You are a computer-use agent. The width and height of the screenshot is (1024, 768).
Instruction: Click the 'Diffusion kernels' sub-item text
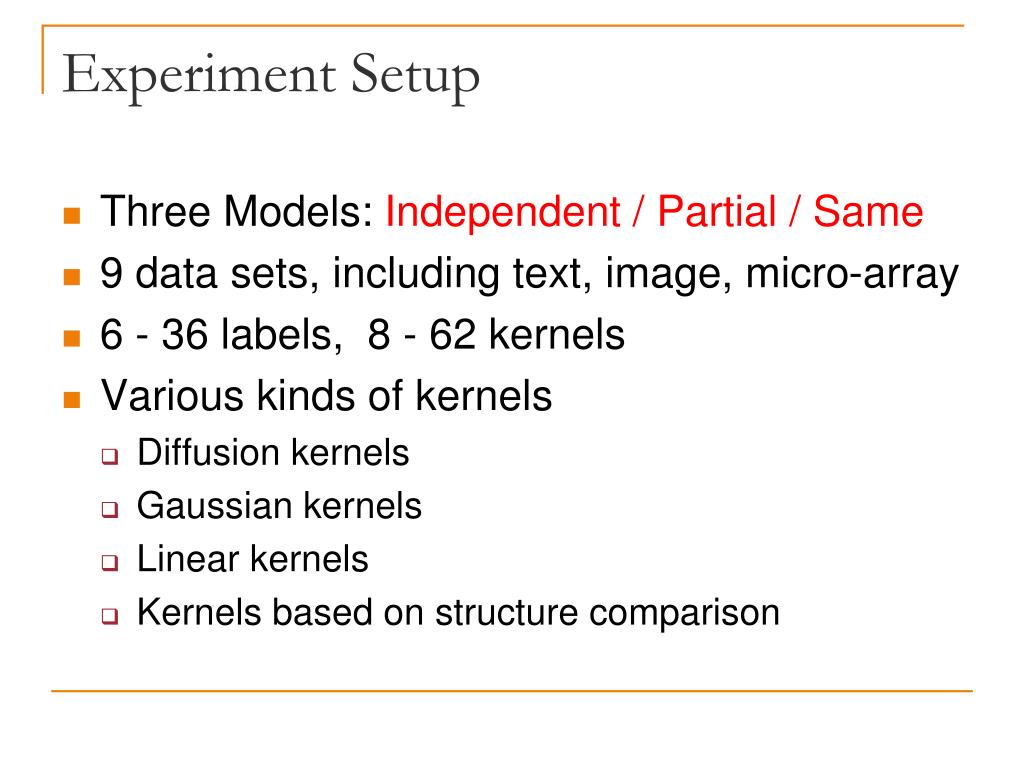(x=273, y=453)
